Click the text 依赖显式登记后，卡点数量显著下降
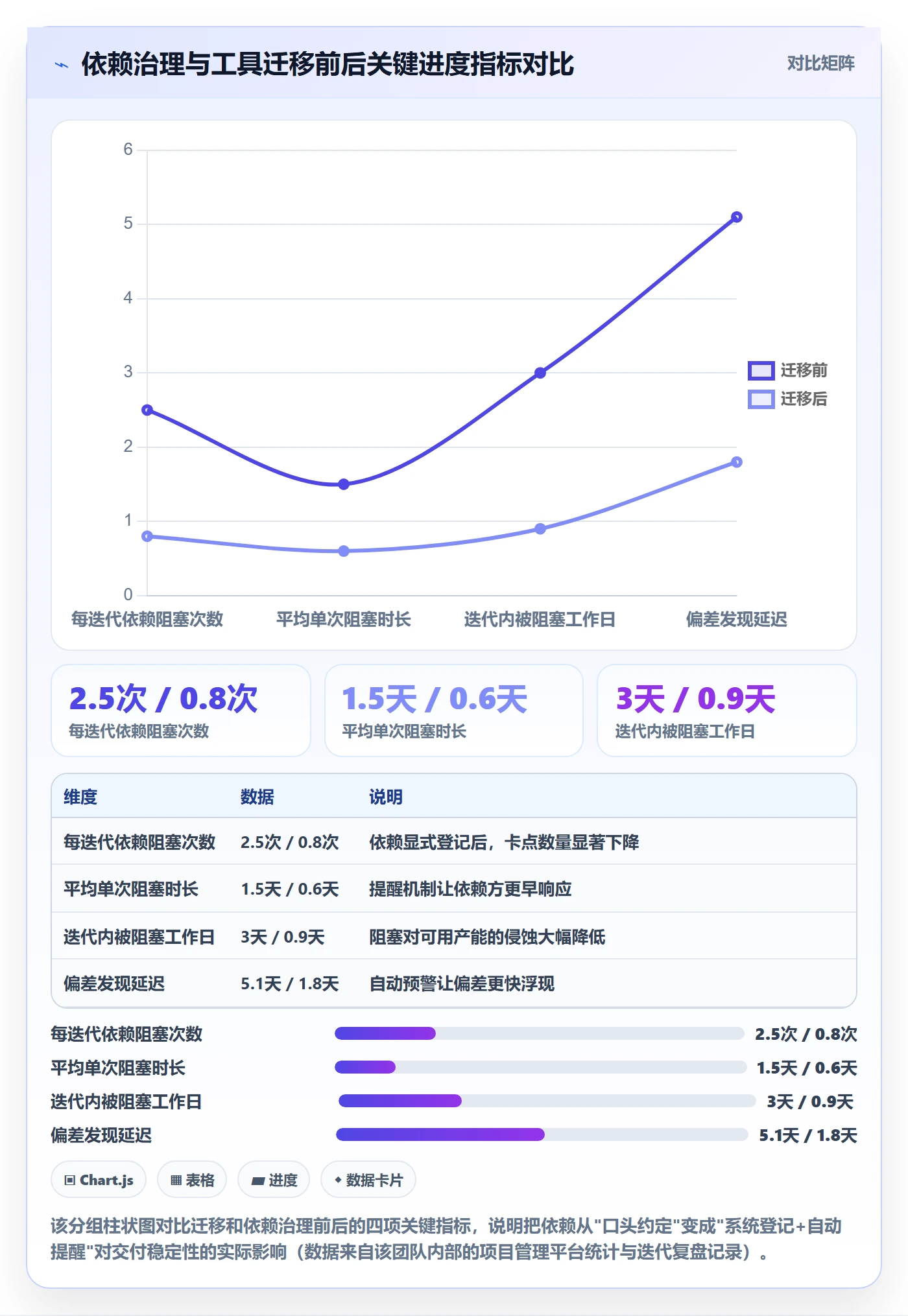Viewport: 908px width, 1316px height. (x=504, y=842)
